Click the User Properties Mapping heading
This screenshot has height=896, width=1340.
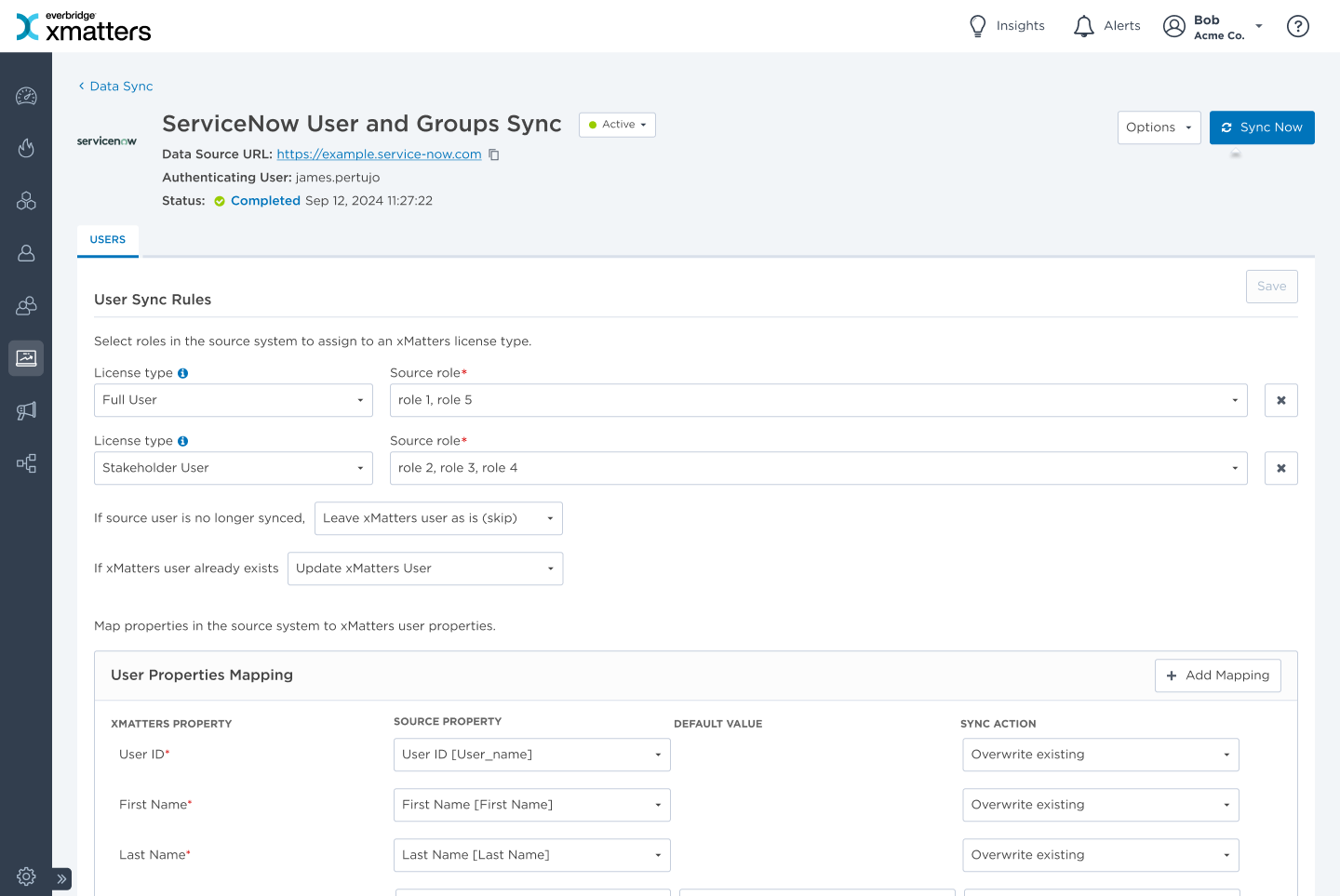tap(202, 675)
